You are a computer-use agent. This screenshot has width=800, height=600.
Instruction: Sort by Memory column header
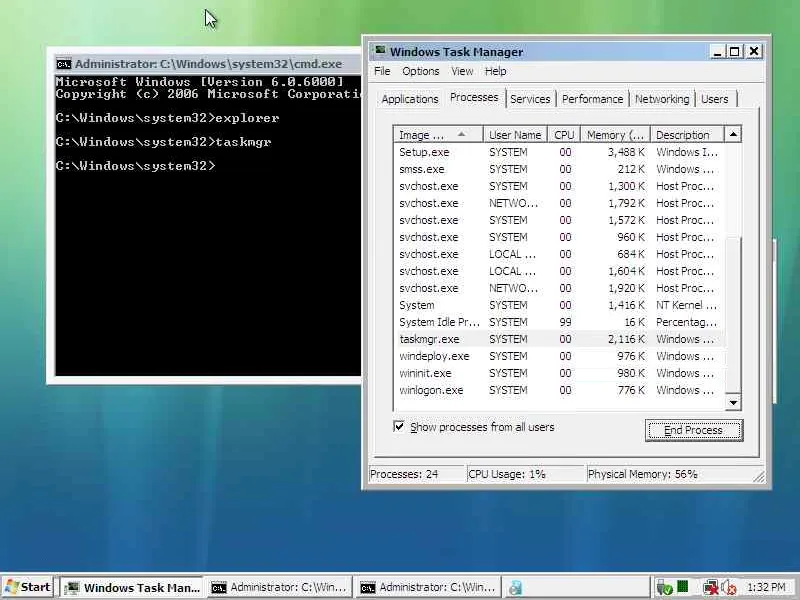click(x=615, y=135)
